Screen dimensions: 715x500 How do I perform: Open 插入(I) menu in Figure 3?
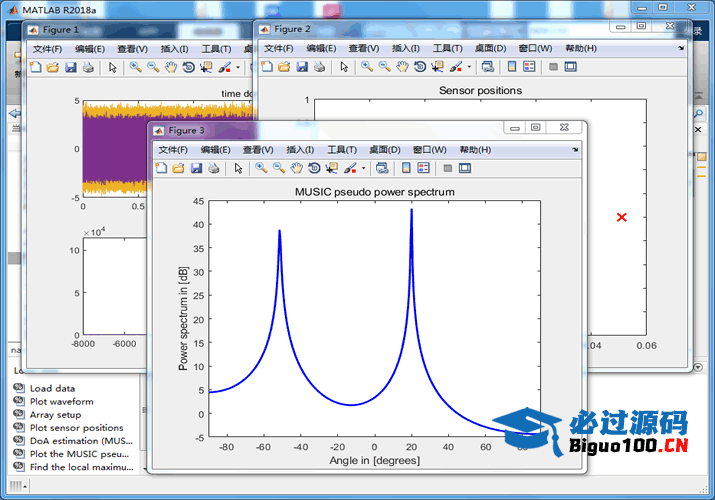pos(300,150)
